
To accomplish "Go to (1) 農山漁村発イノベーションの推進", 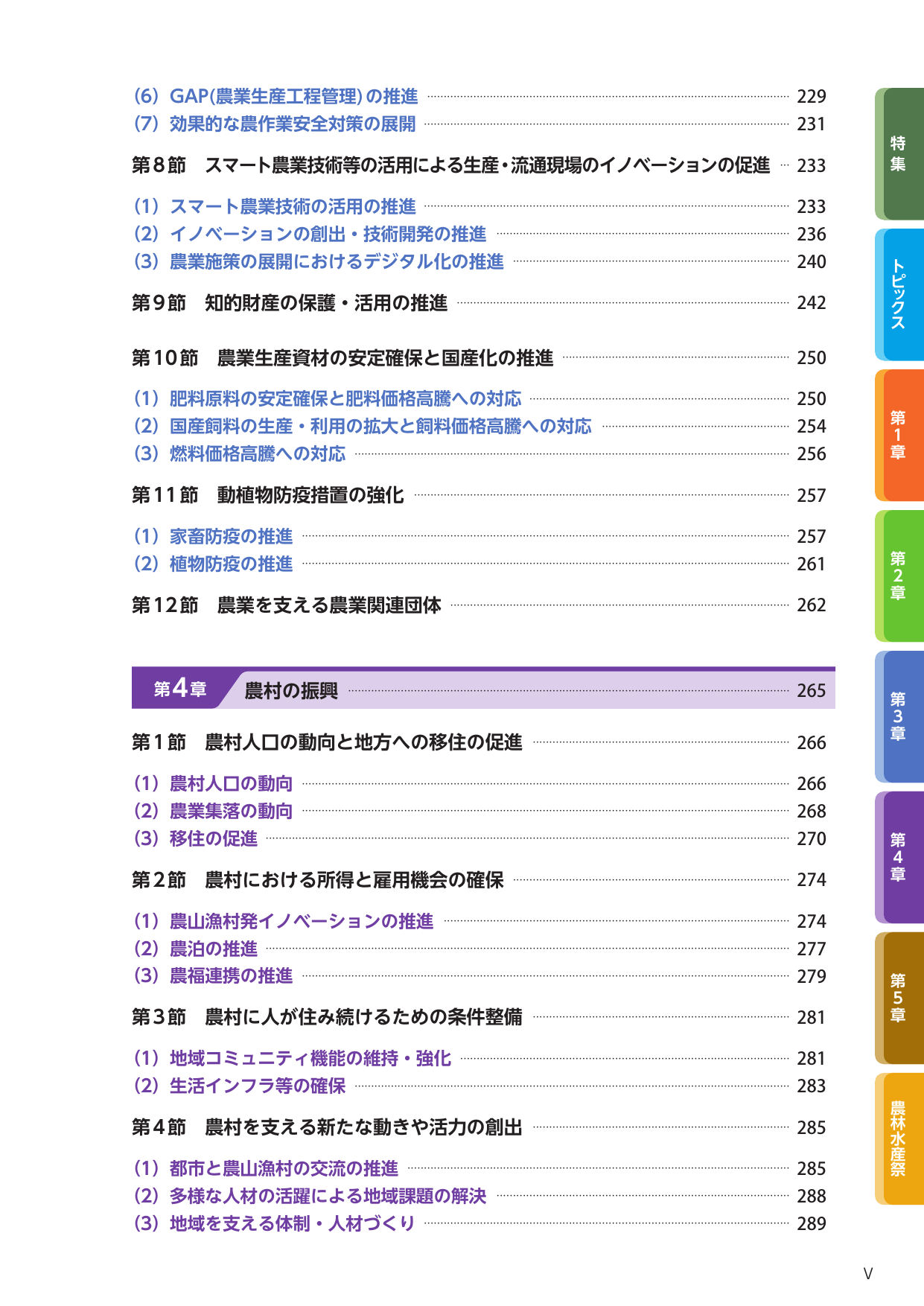I will [x=283, y=921].
